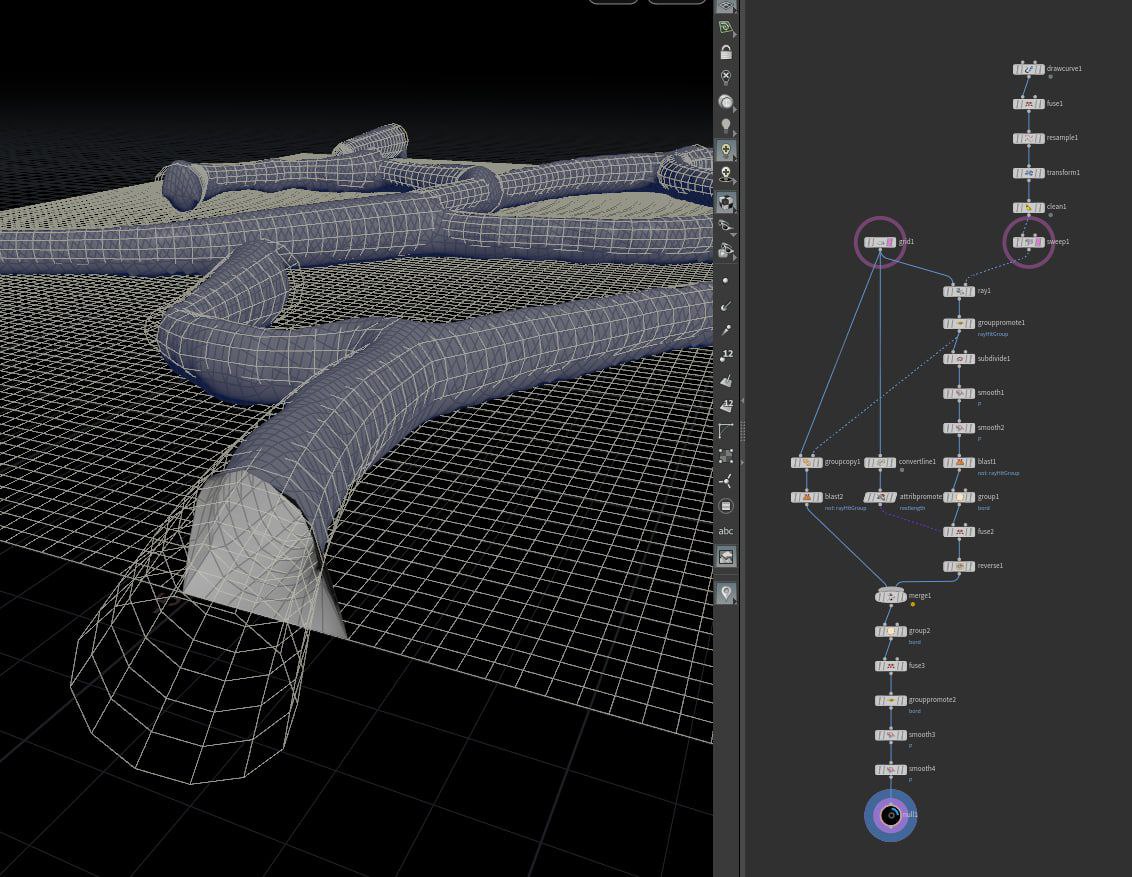Select the reverse1 node
This screenshot has width=1132, height=877.
pyautogui.click(x=959, y=567)
